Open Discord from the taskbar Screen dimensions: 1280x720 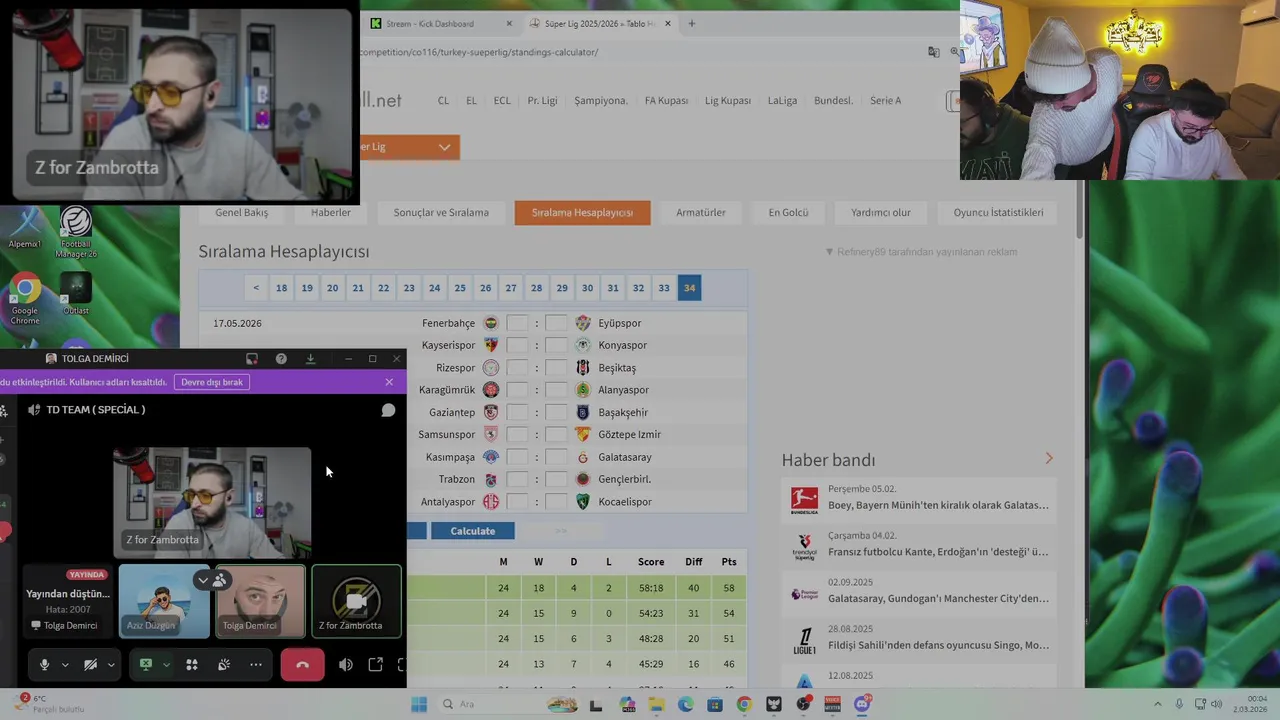point(862,704)
